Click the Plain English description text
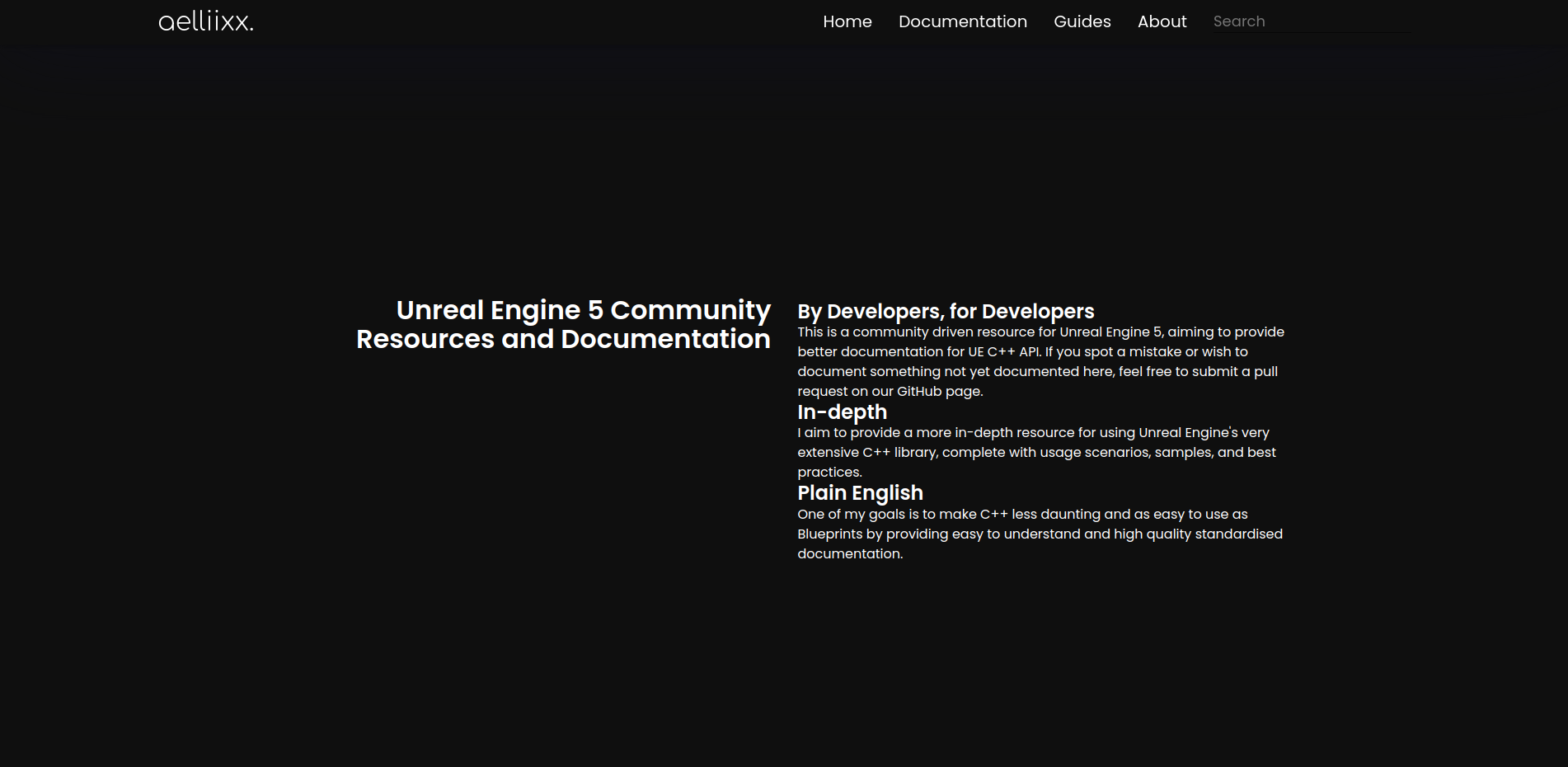1568x767 pixels. tap(1039, 534)
